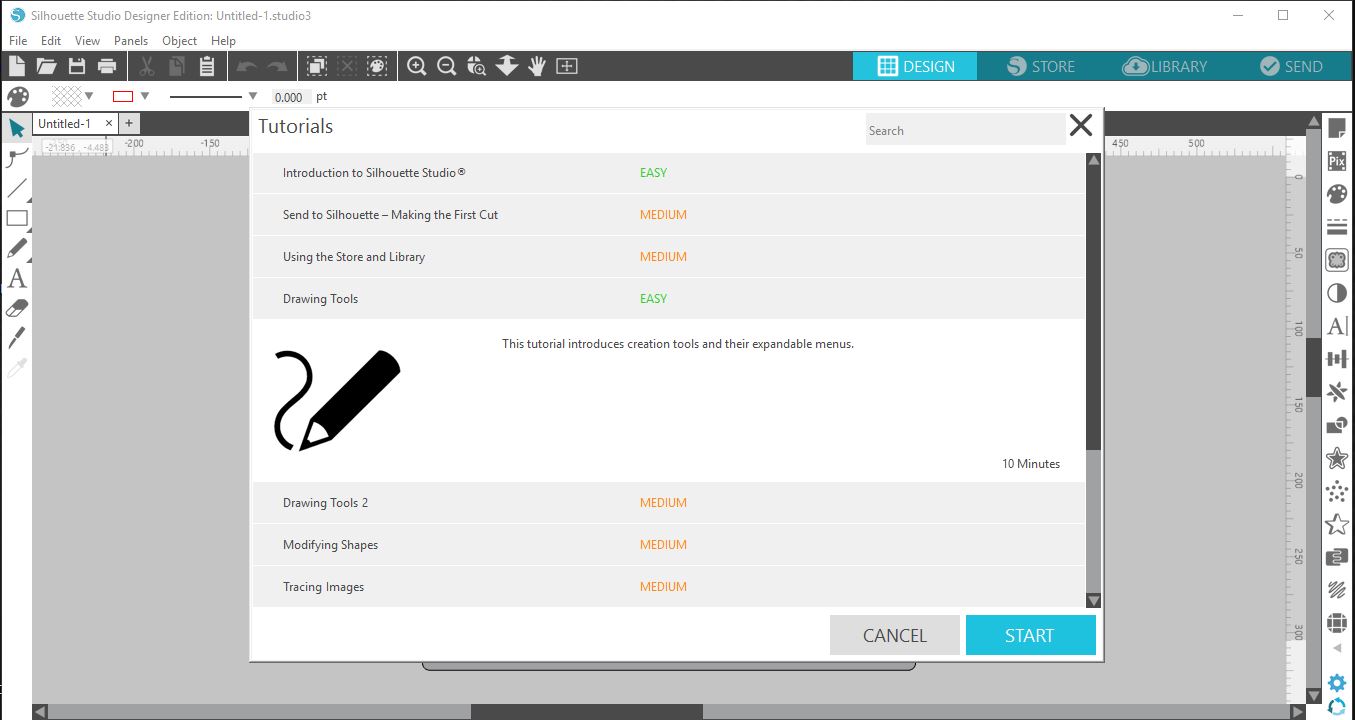Viewport: 1355px width, 720px height.
Task: Open the fill pattern dropdown arrow
Action: pos(89,97)
